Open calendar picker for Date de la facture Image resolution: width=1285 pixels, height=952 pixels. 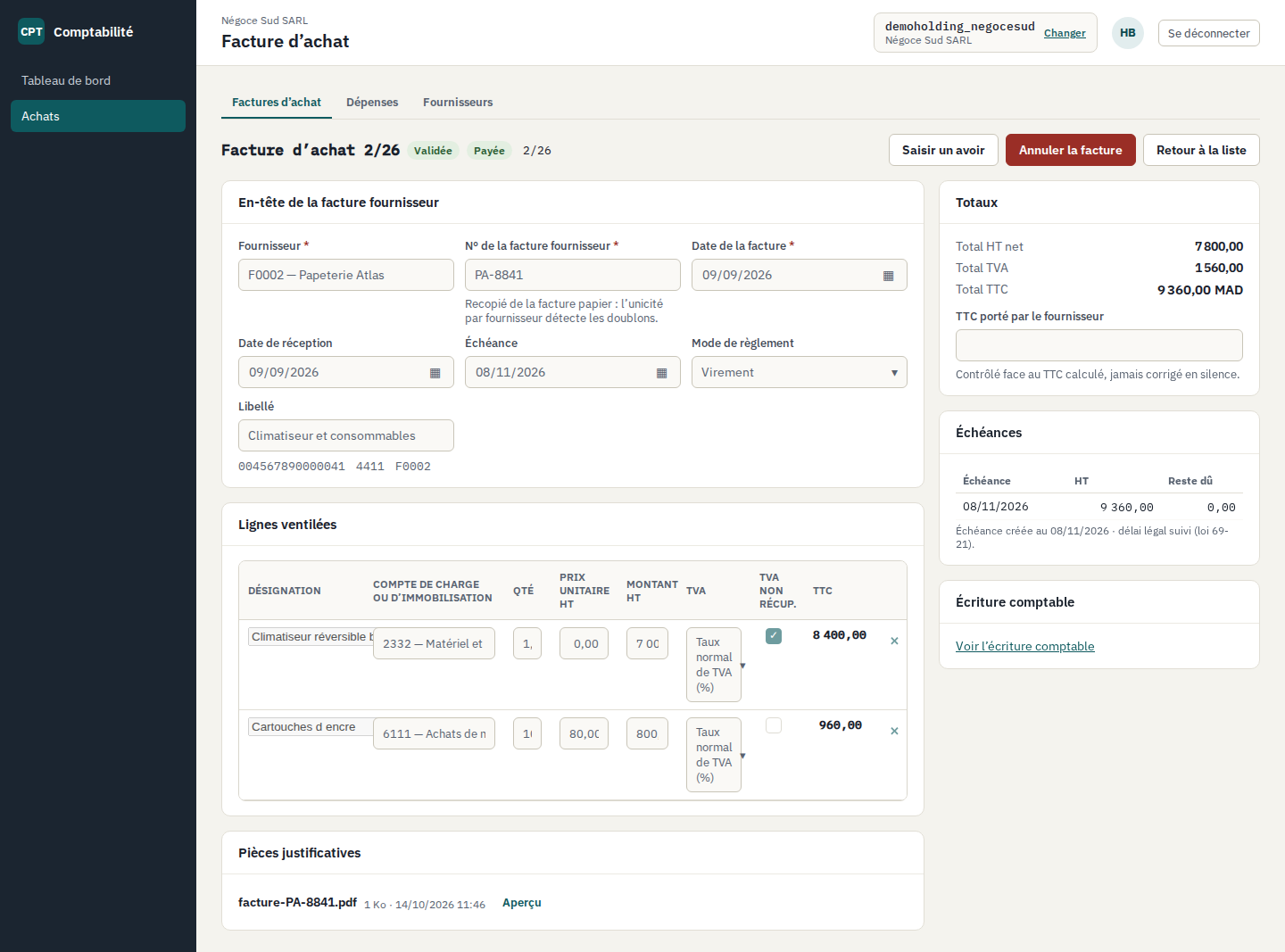tap(888, 276)
